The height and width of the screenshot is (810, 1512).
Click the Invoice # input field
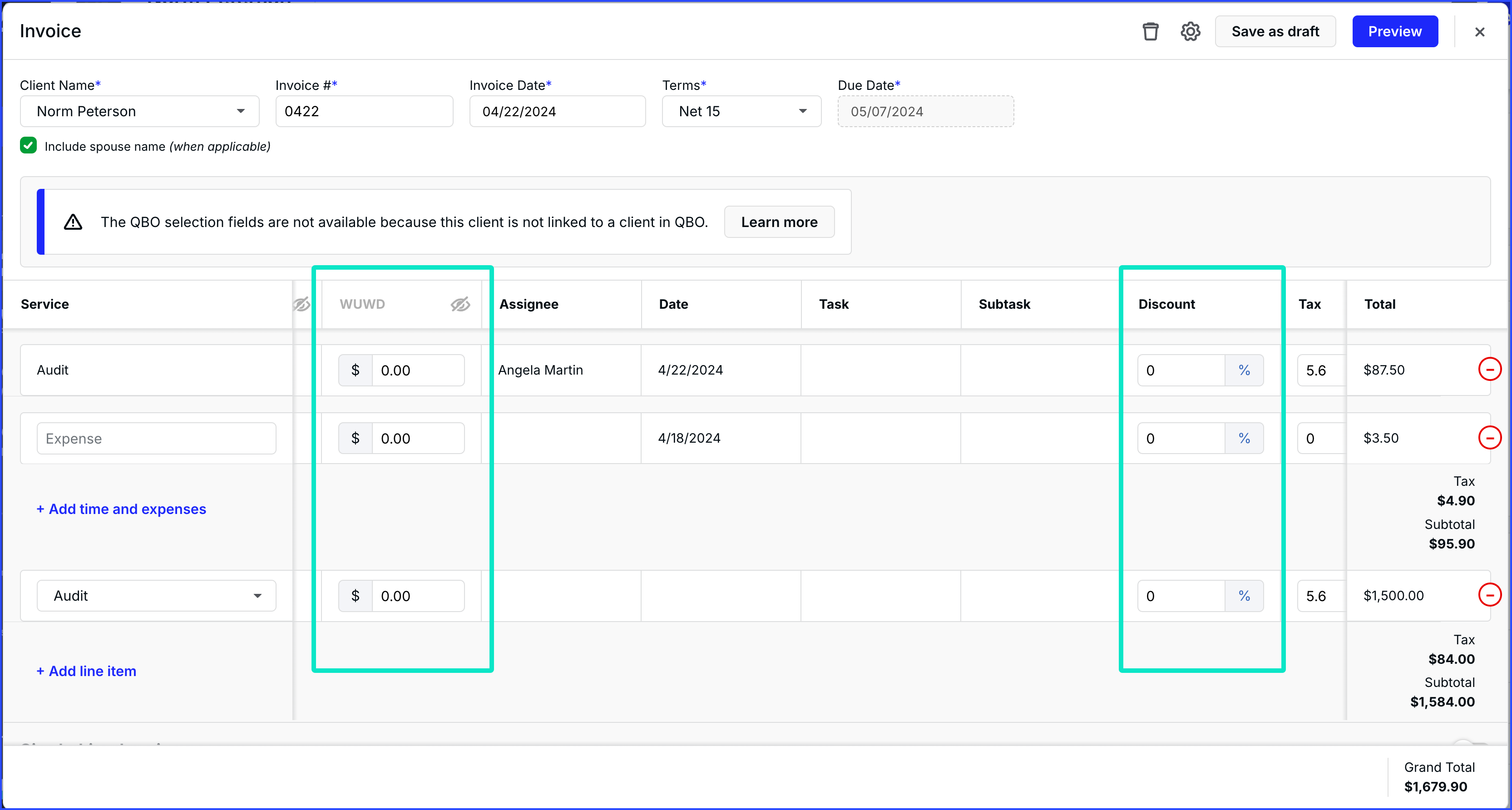pyautogui.click(x=364, y=112)
